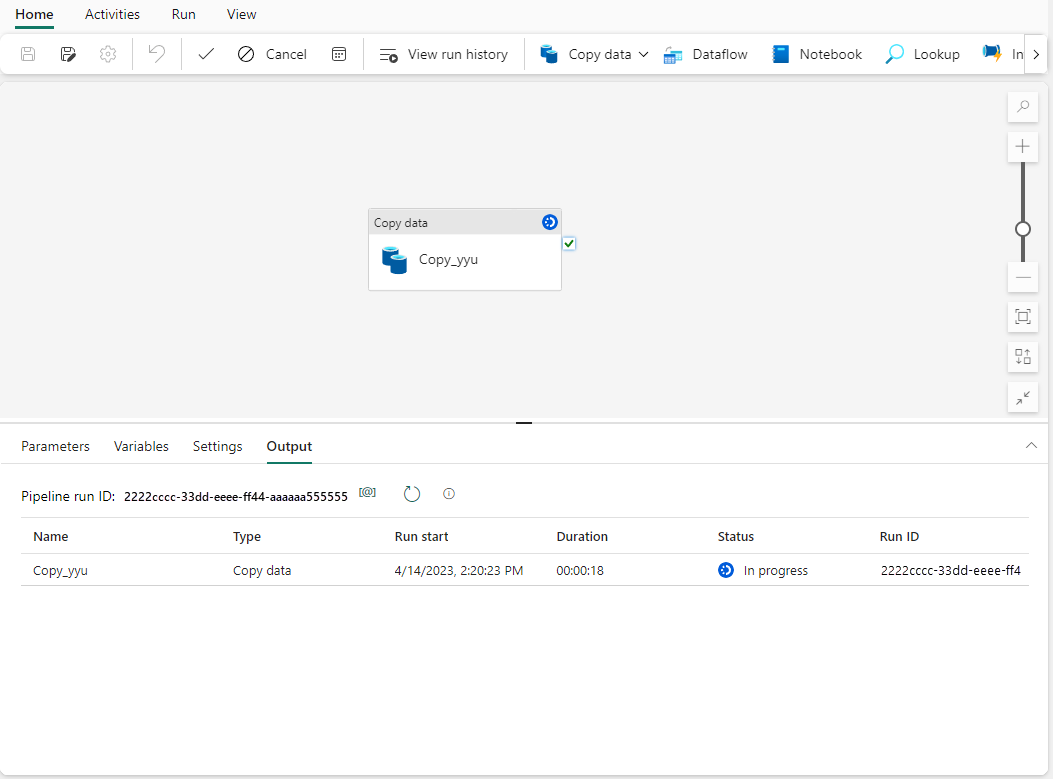1053x779 pixels.
Task: Click the output info icon
Action: click(449, 494)
